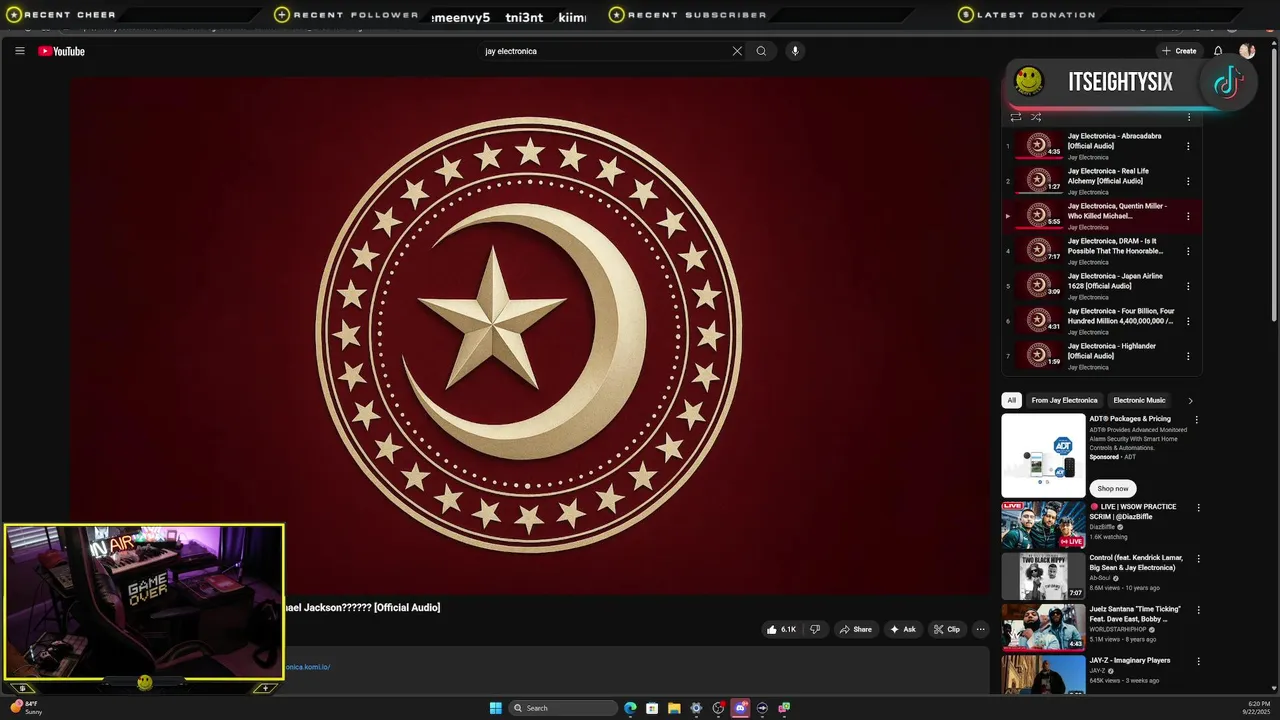
Task: Open Control feat. Kendrick Lamar video
Action: pyautogui.click(x=1043, y=576)
